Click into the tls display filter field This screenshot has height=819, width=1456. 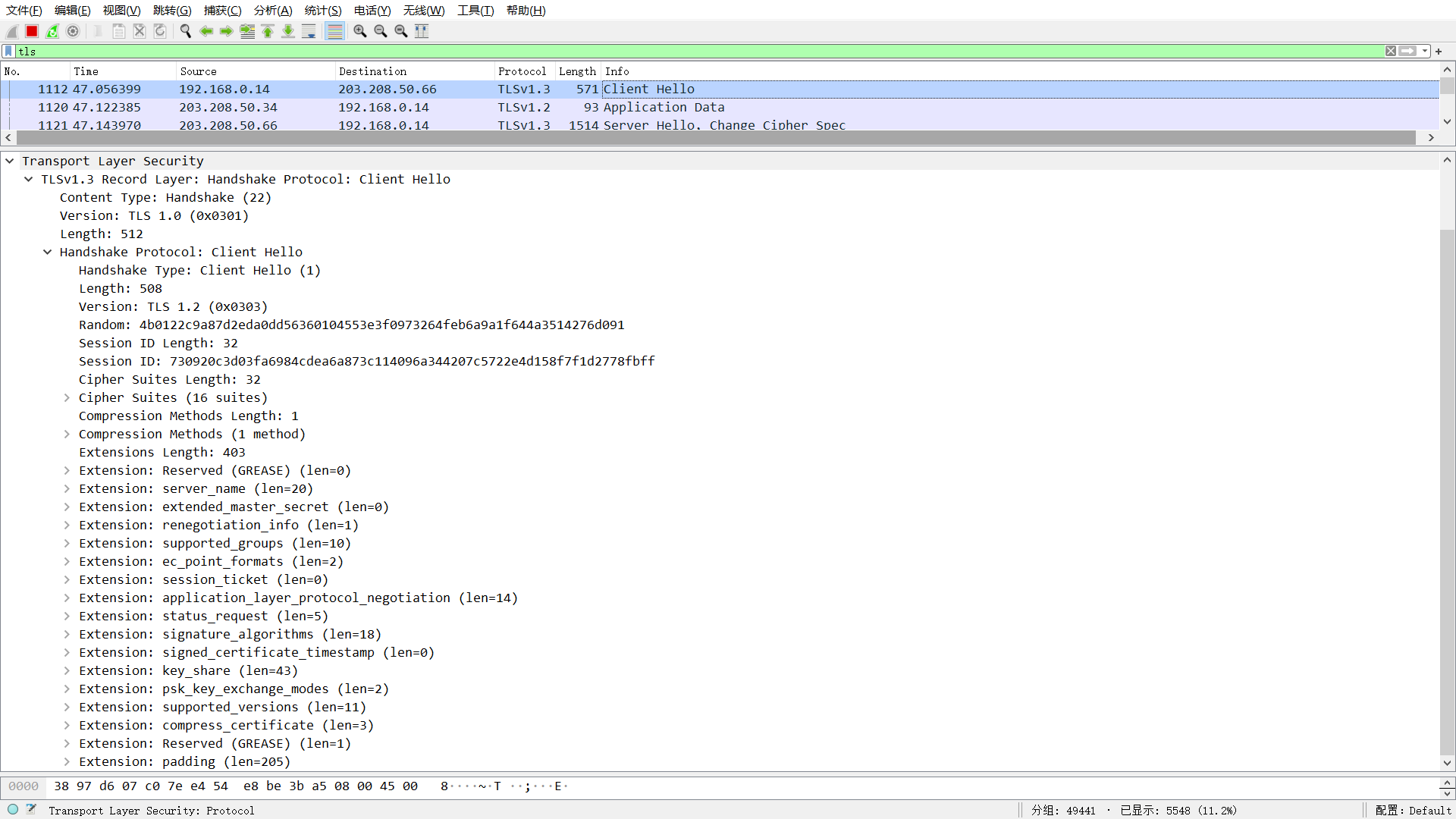pos(682,51)
